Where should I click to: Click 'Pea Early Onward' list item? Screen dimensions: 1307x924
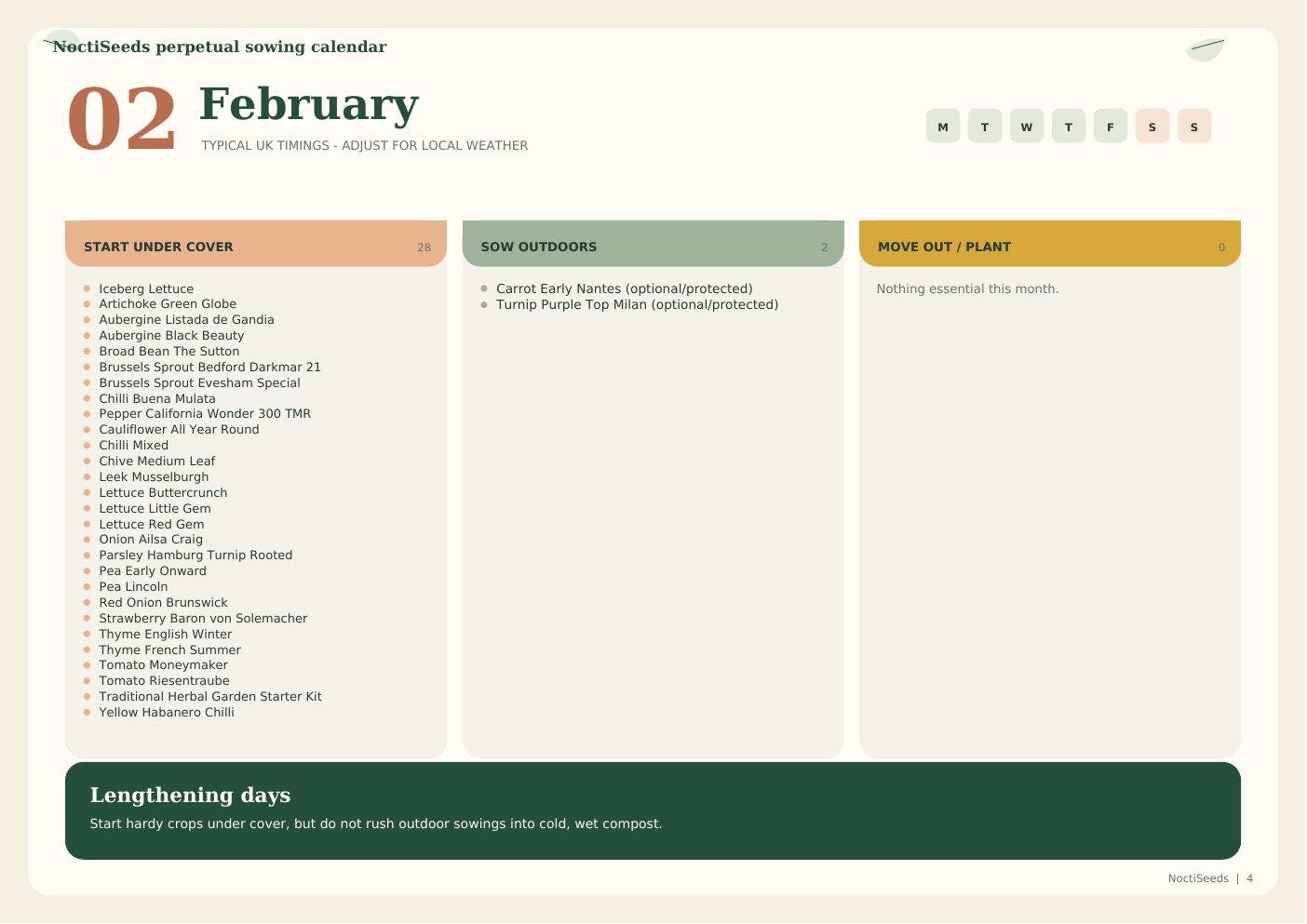(153, 571)
